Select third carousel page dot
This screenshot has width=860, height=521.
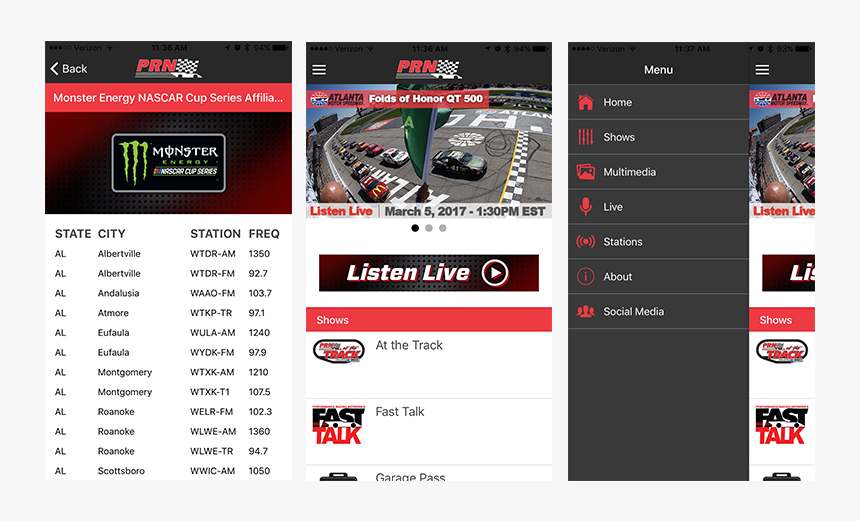pyautogui.click(x=443, y=228)
